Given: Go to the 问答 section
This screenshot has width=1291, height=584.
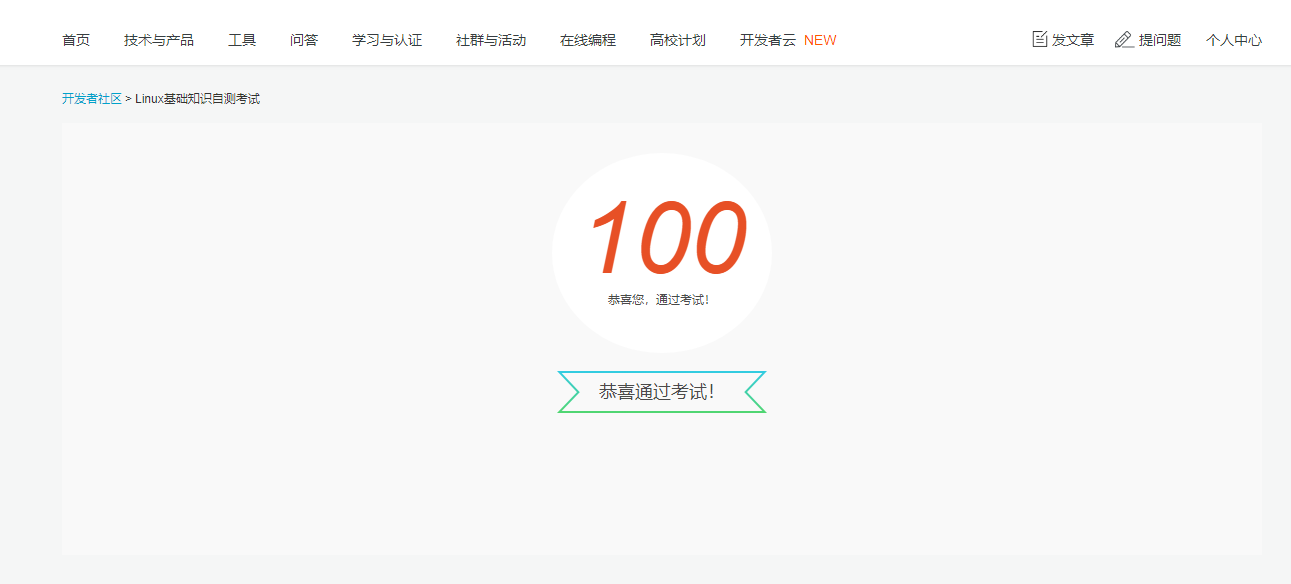Looking at the screenshot, I should [304, 40].
